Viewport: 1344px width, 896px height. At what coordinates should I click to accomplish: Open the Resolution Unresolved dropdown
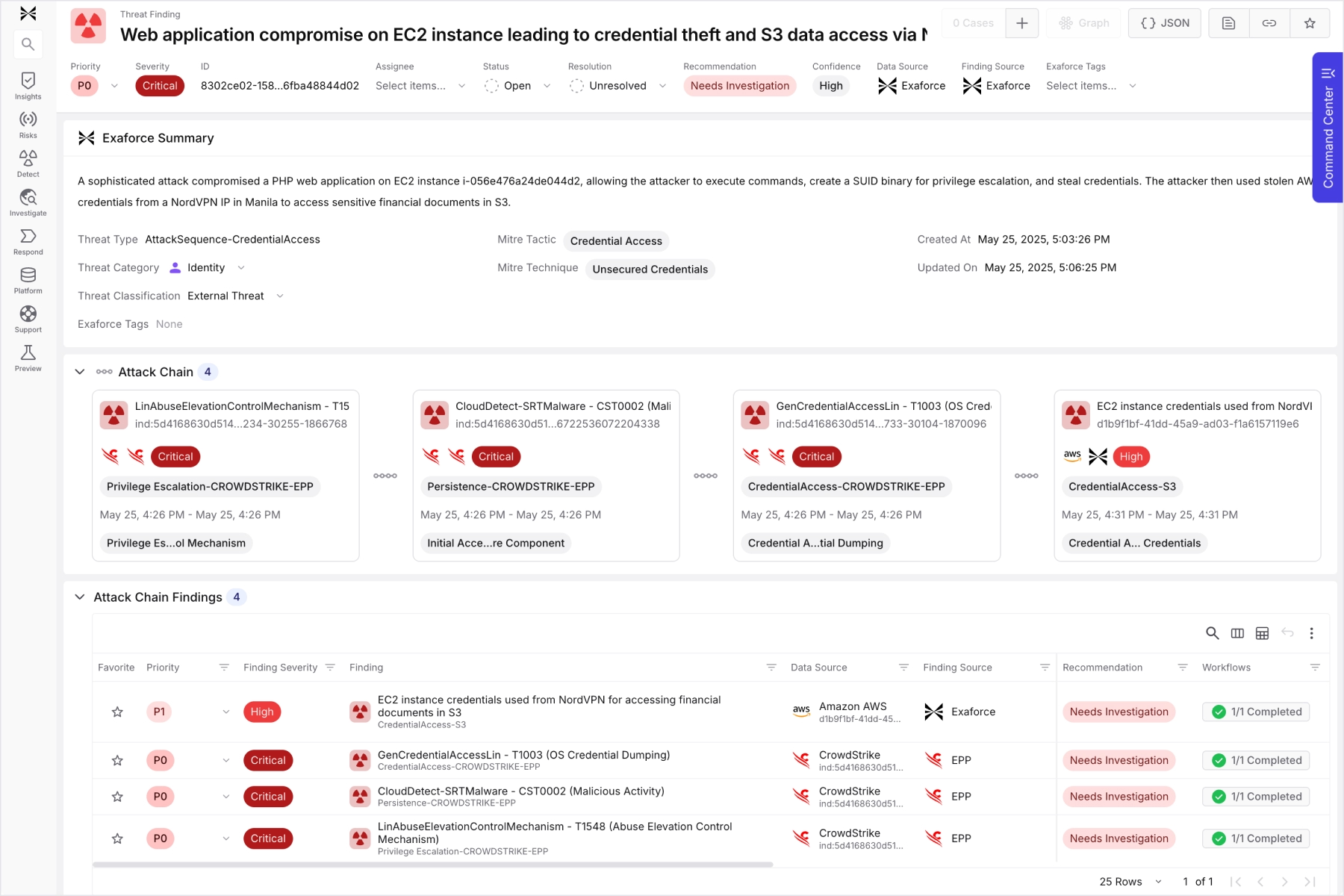point(617,86)
